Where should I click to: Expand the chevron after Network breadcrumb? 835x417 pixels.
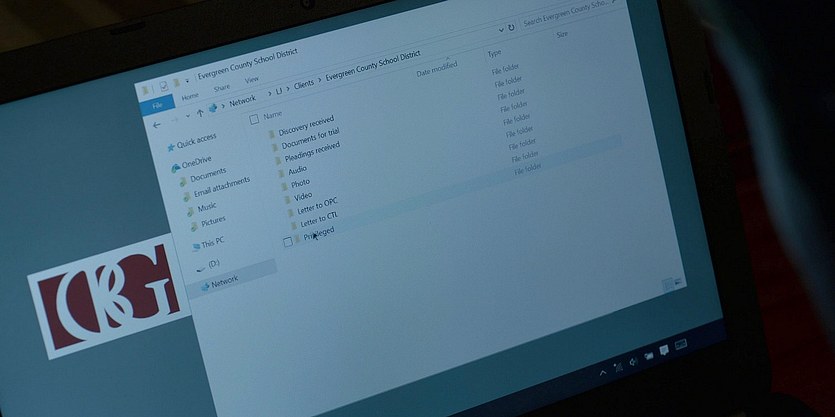[269, 95]
